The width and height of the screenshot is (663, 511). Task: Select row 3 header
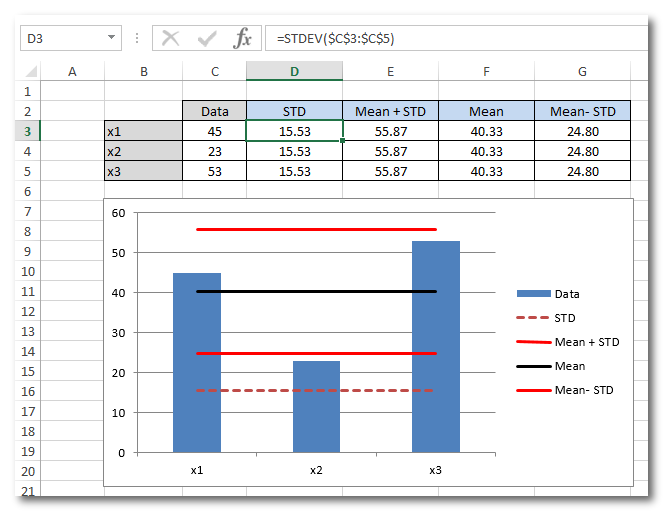click(x=26, y=131)
